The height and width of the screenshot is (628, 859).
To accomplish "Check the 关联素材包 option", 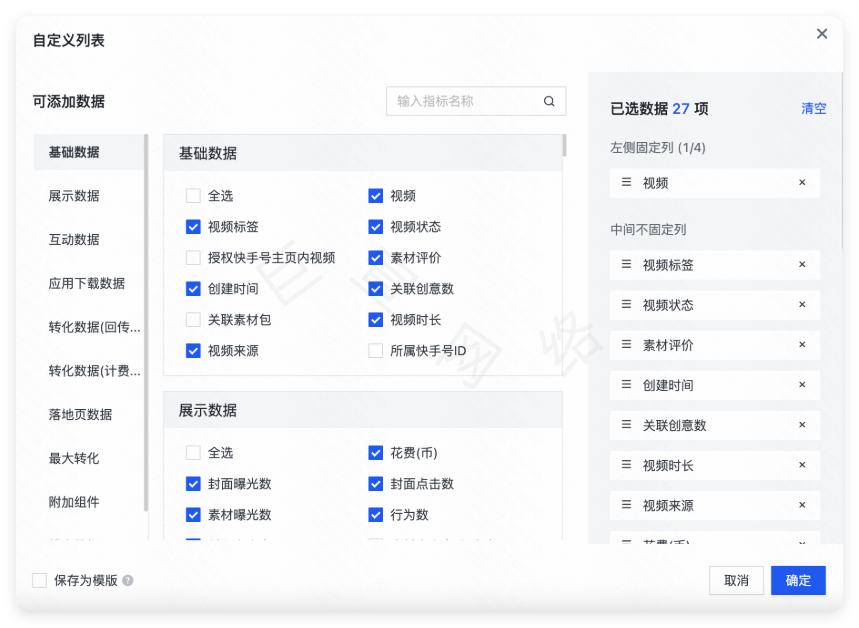I will (x=192, y=320).
